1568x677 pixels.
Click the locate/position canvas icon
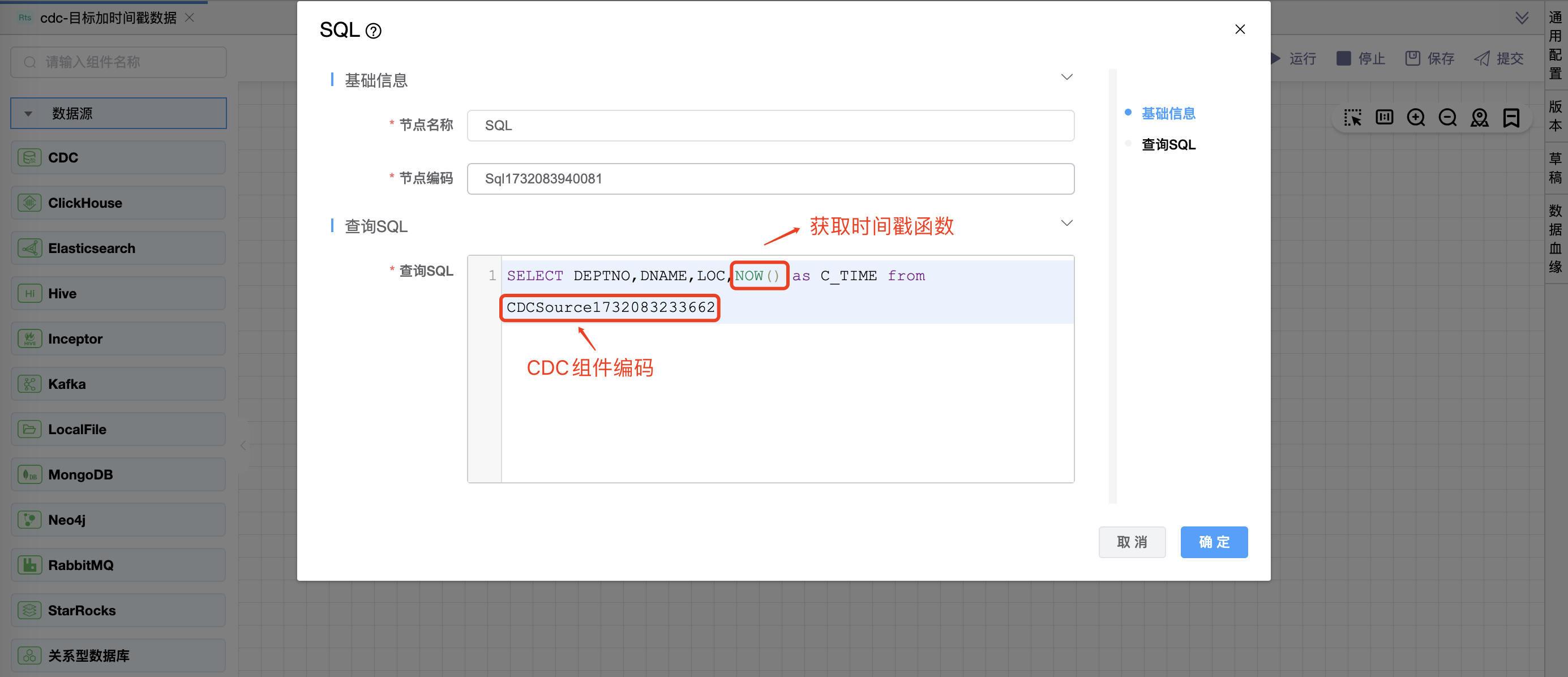[x=1479, y=118]
